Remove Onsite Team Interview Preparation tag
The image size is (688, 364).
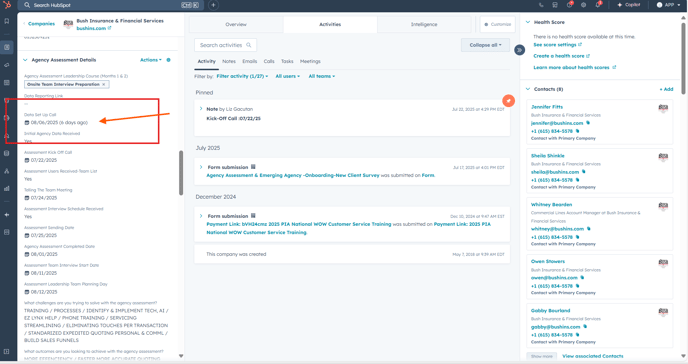pos(104,84)
